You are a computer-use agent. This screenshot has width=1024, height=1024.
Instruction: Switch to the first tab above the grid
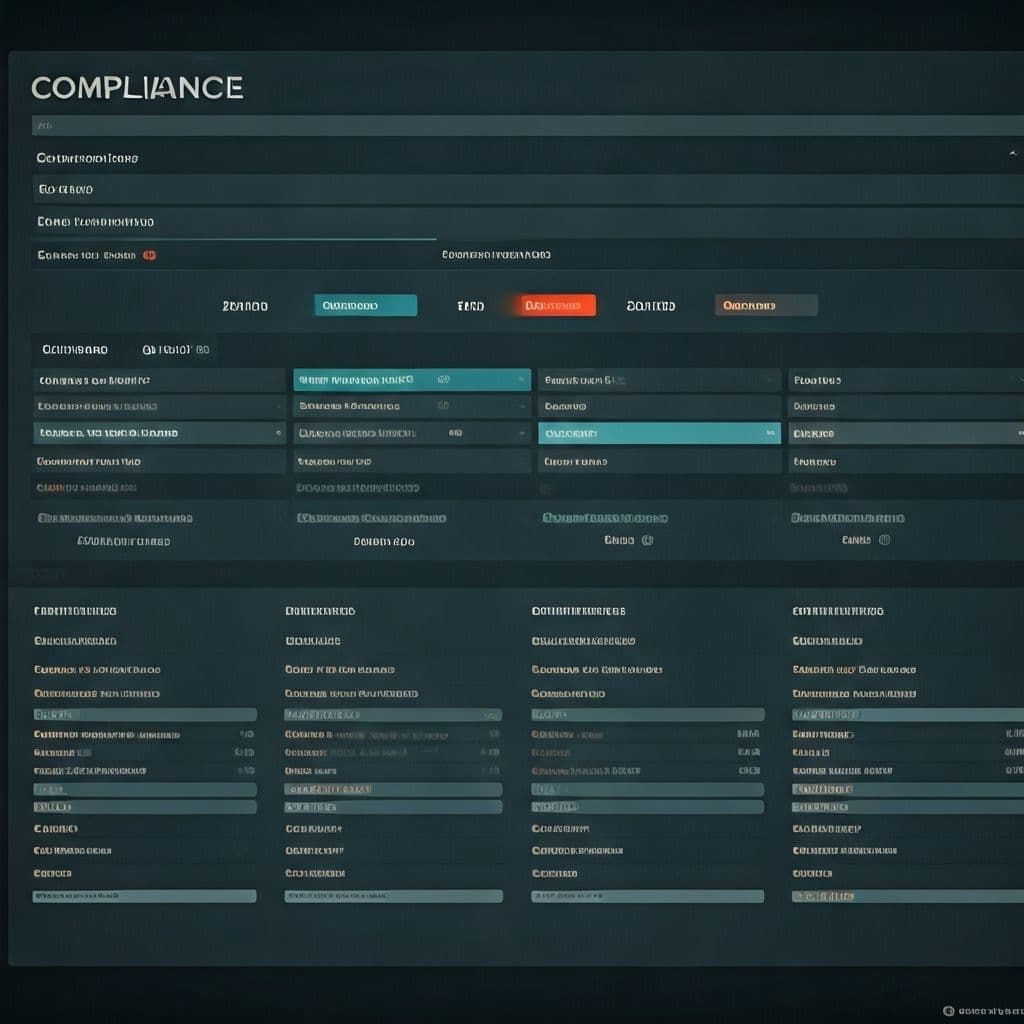[75, 350]
